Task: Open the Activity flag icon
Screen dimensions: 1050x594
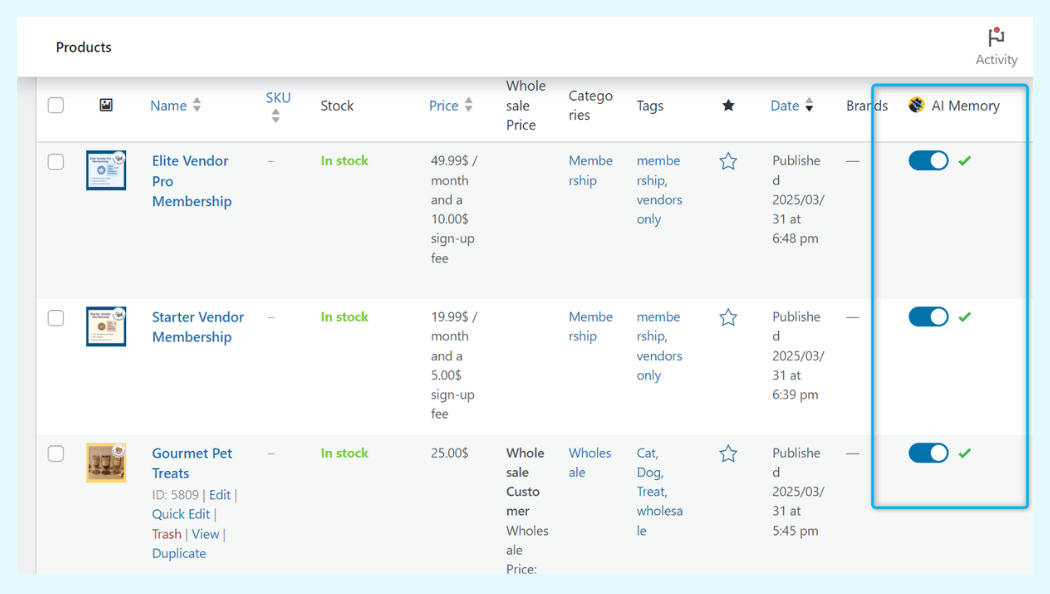Action: 996,38
